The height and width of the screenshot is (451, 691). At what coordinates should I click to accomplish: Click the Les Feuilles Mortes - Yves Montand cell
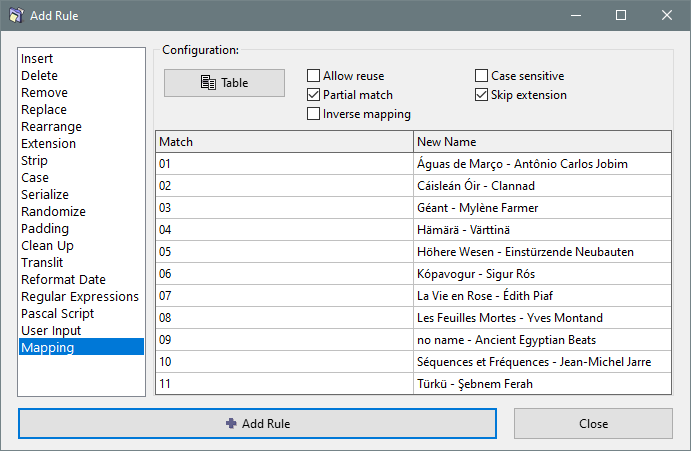(542, 318)
